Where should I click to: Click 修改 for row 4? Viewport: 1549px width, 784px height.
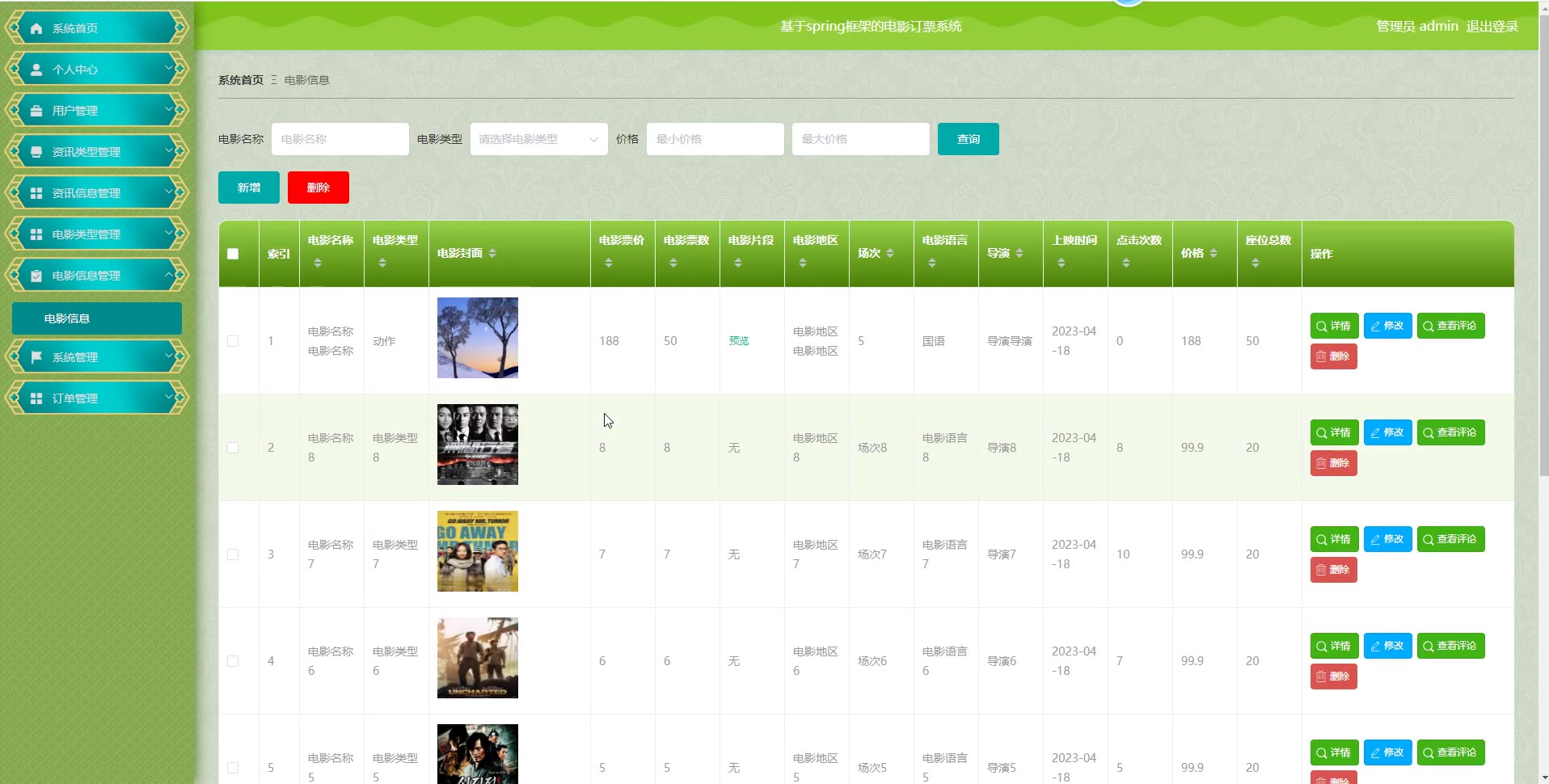point(1387,646)
